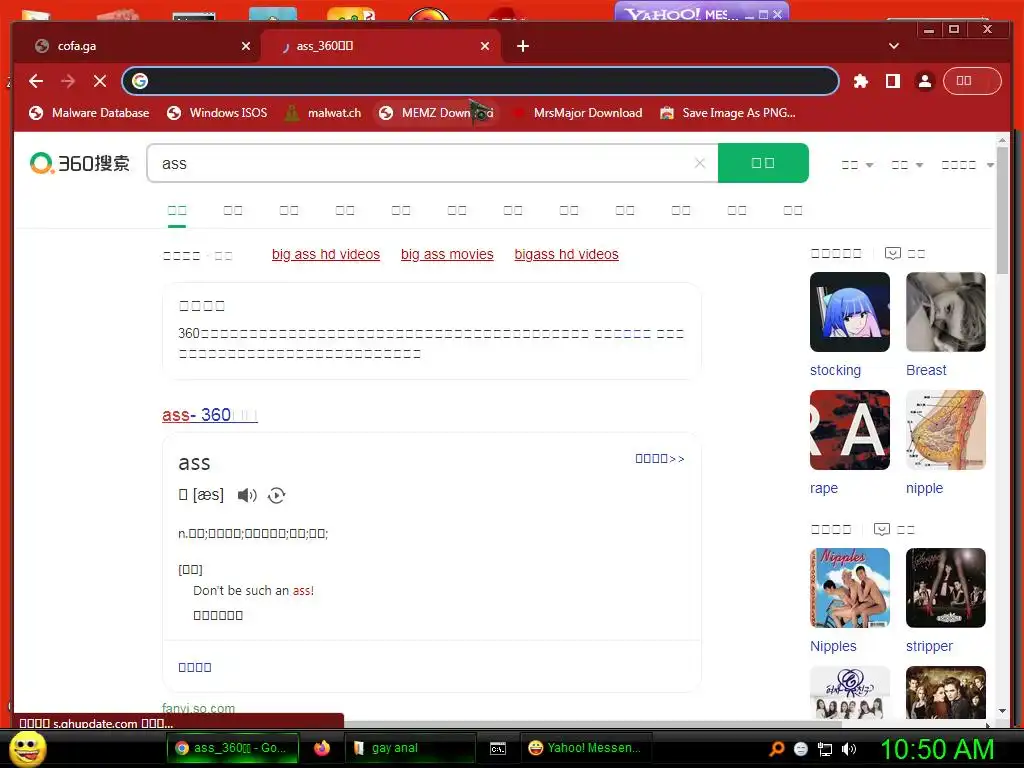Clear the search box with the X icon
This screenshot has width=1024, height=768.
tap(700, 163)
